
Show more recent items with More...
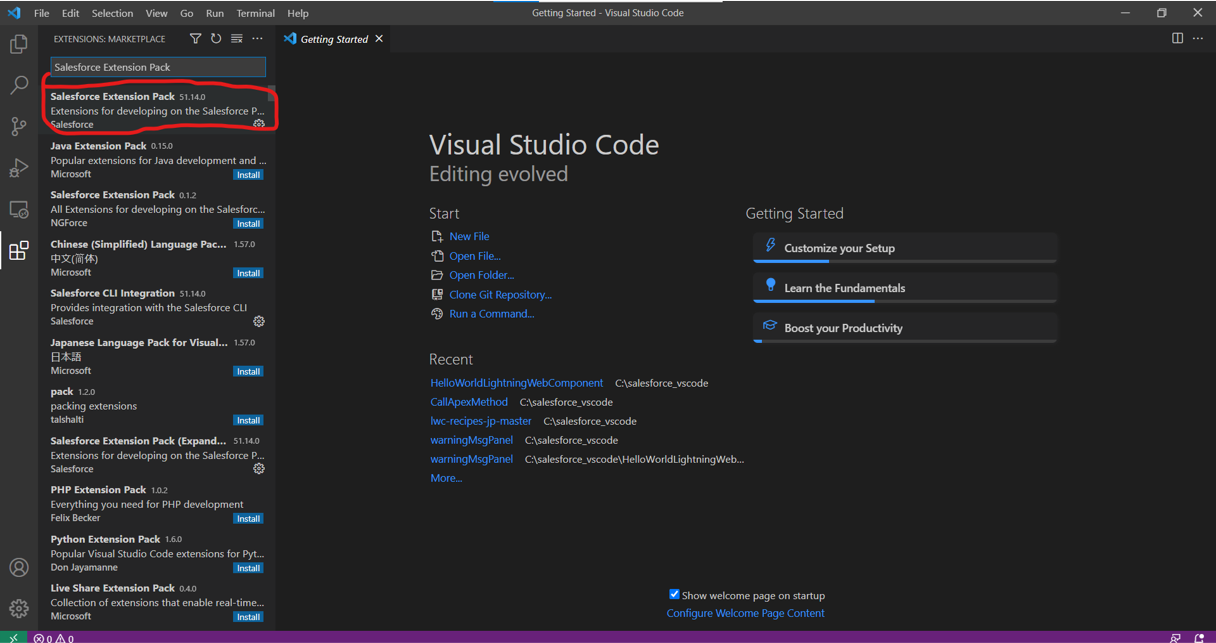click(x=446, y=478)
